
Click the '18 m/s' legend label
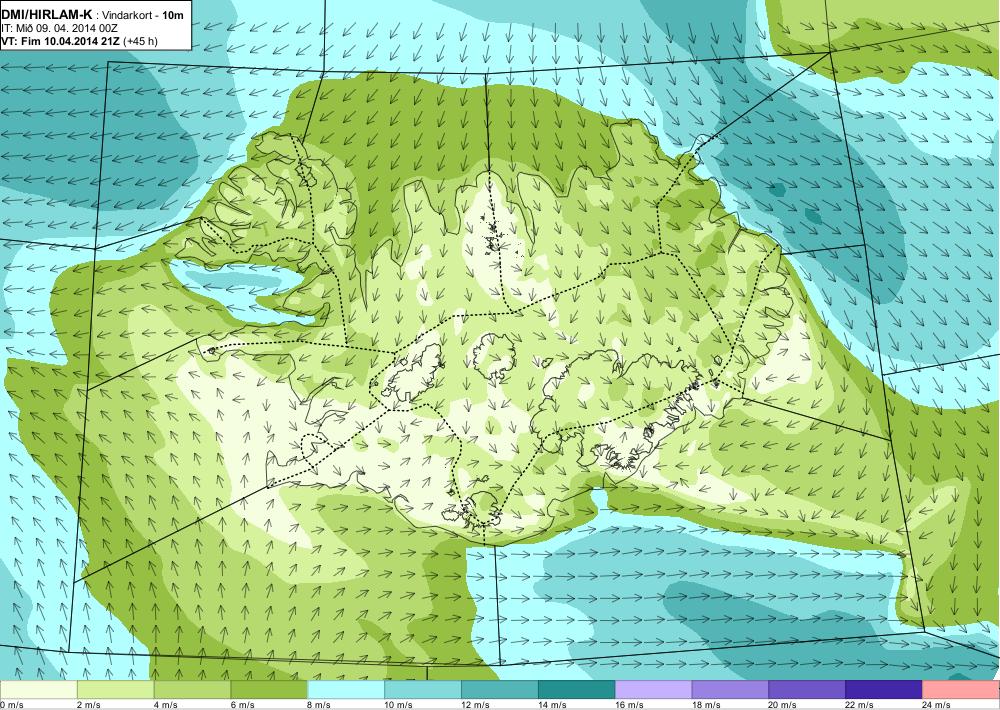click(706, 705)
